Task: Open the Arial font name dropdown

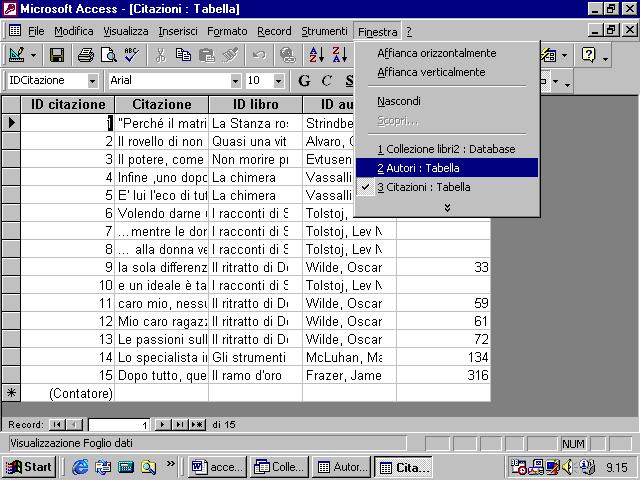Action: pos(235,81)
